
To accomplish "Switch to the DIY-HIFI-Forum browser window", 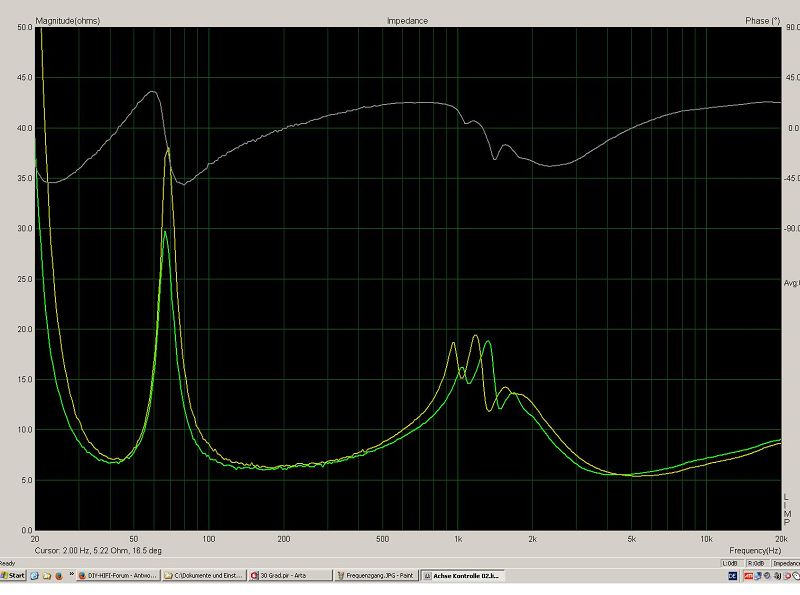I will pos(119,576).
